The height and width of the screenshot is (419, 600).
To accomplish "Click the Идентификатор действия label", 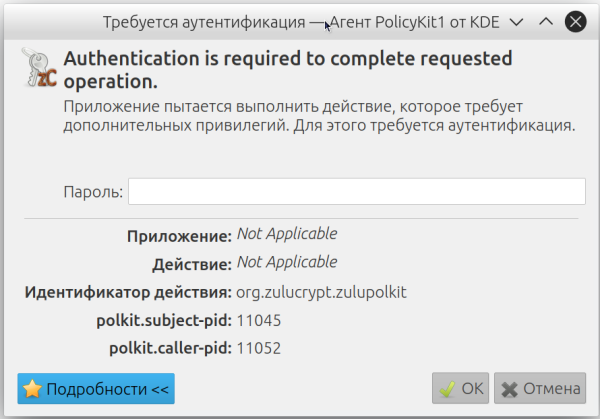I will (x=127, y=292).
